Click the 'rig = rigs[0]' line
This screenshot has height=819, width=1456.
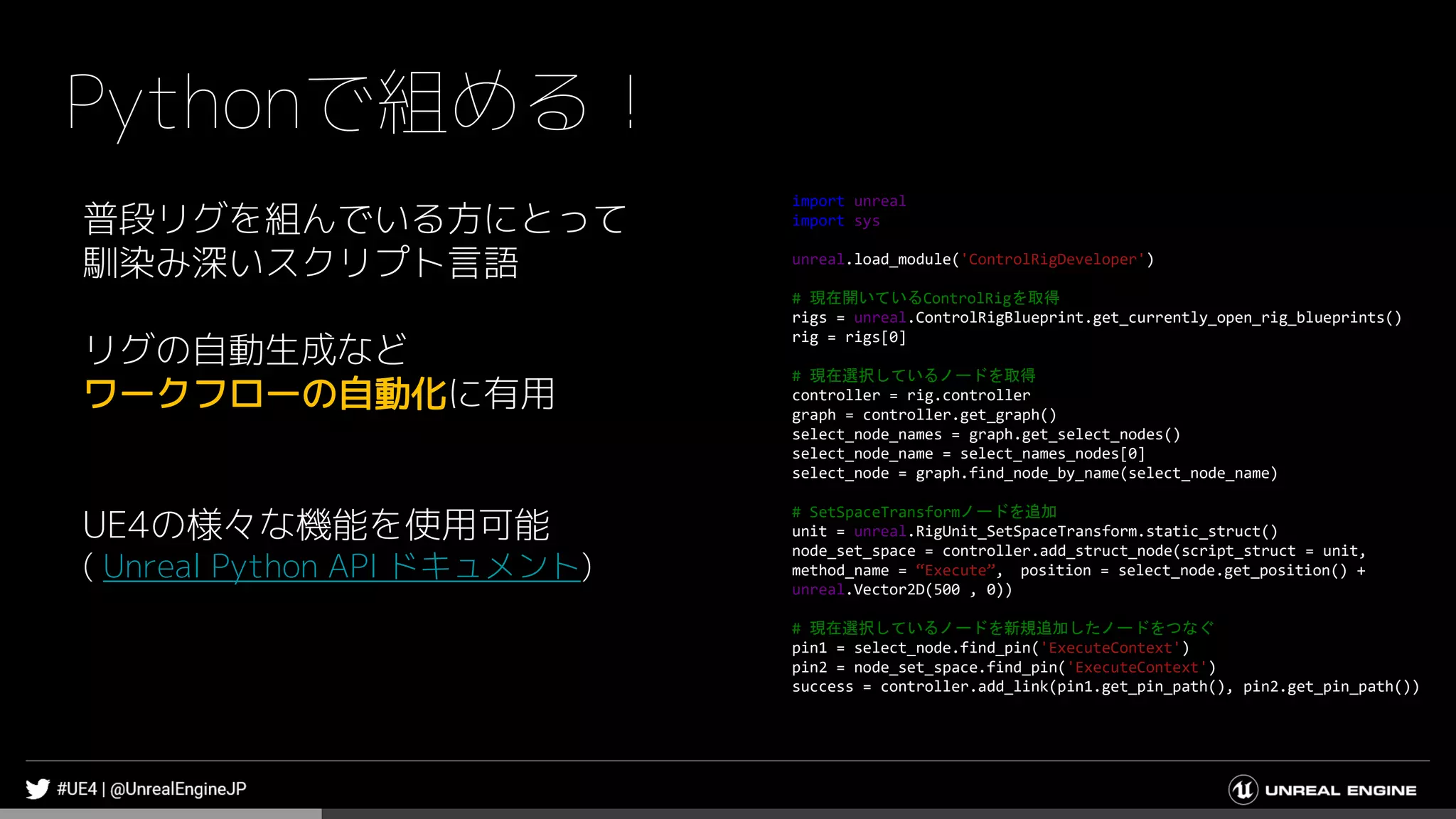(849, 337)
